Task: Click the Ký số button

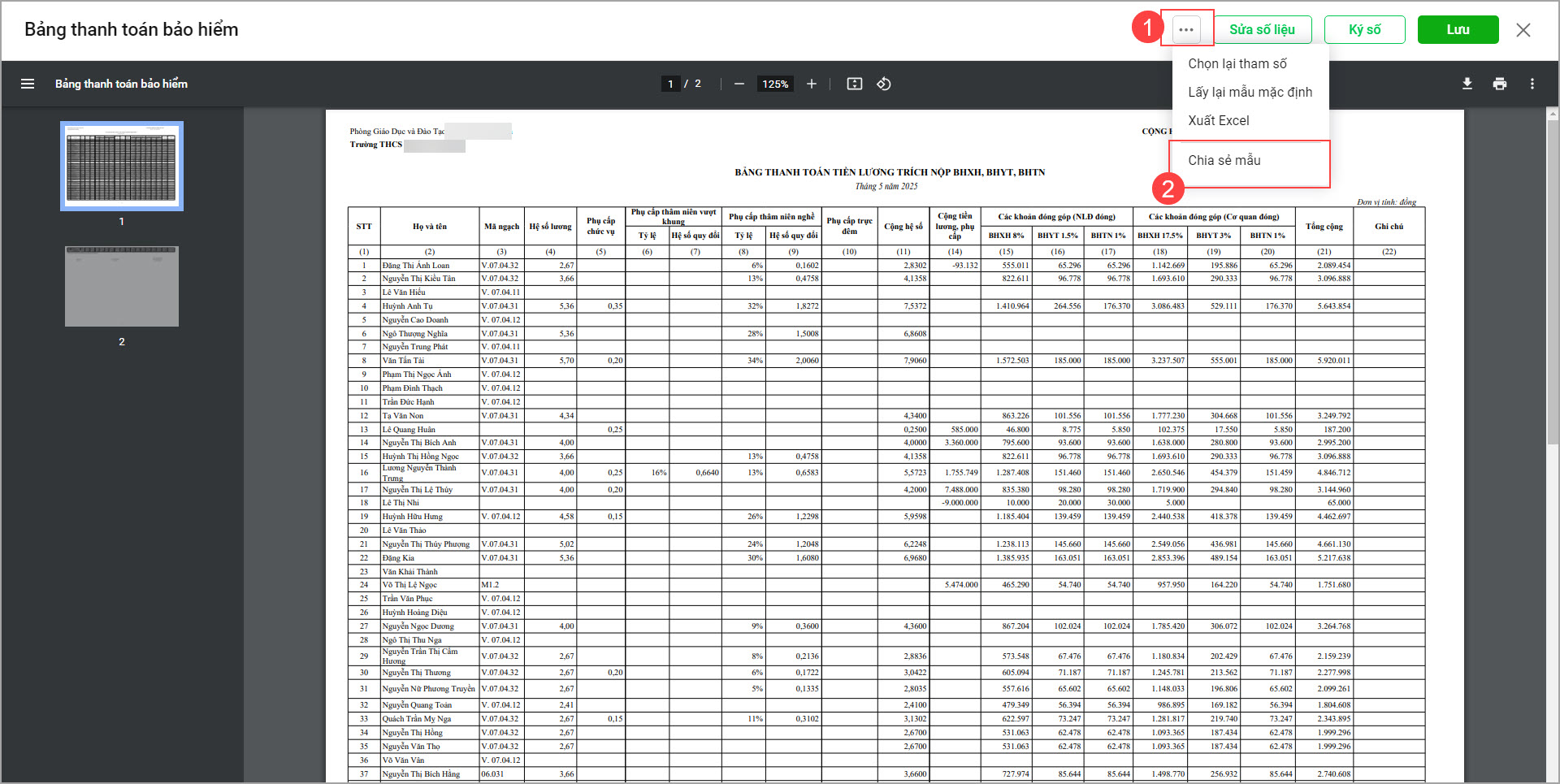Action: coord(1364,29)
